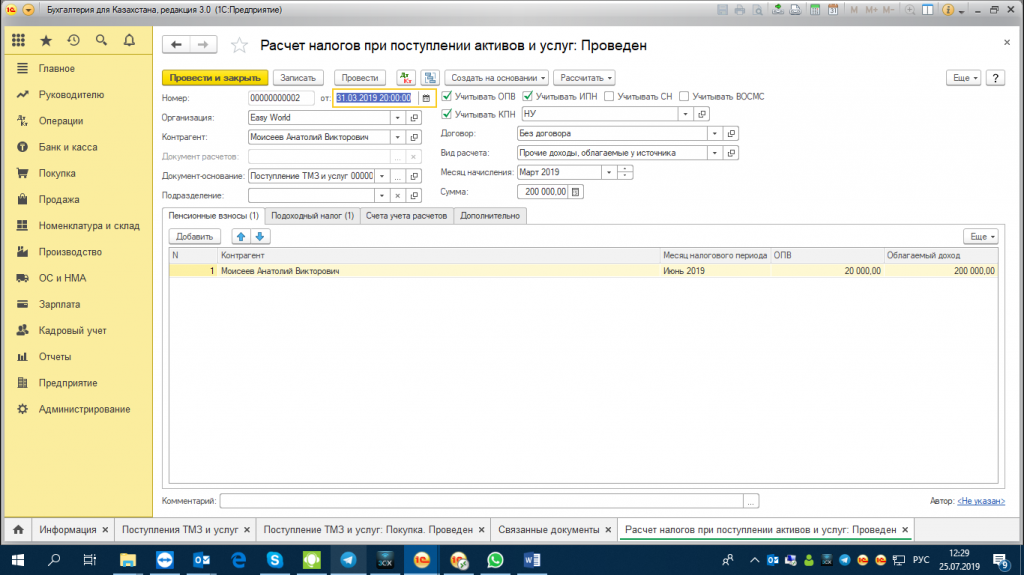The width and height of the screenshot is (1024, 575).
Task: Show document postings Дт/Кт icon
Action: (406, 78)
